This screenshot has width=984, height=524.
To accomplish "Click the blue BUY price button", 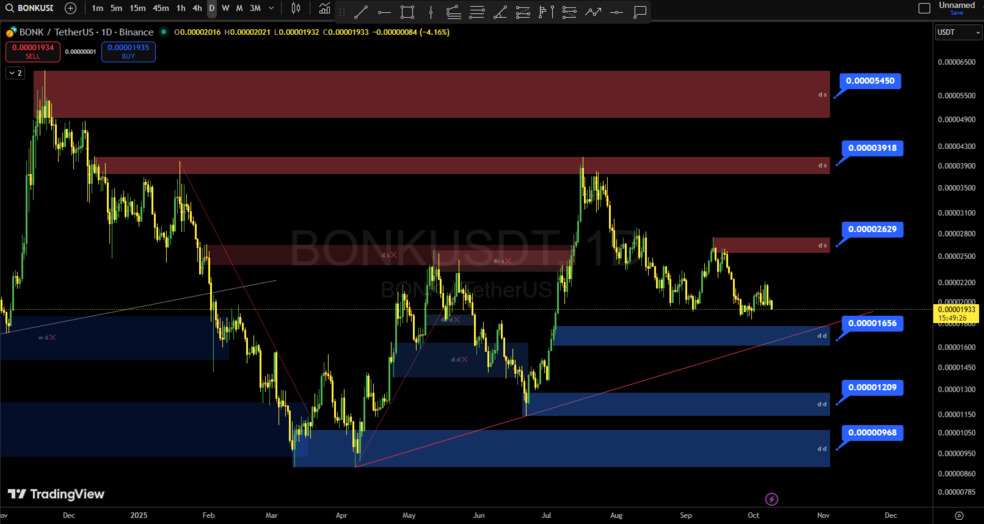I will click(x=128, y=51).
